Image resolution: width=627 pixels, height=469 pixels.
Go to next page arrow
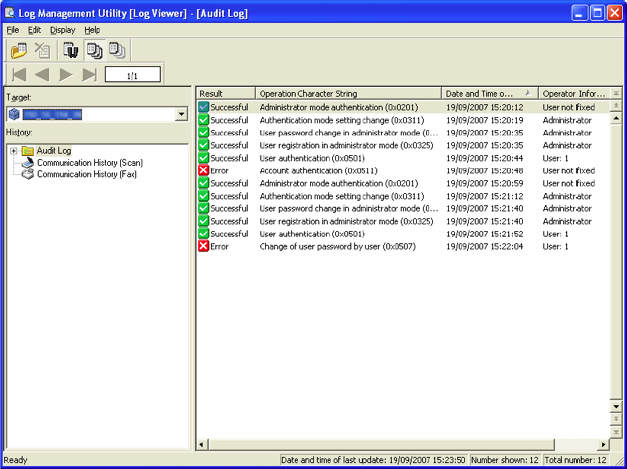66,75
